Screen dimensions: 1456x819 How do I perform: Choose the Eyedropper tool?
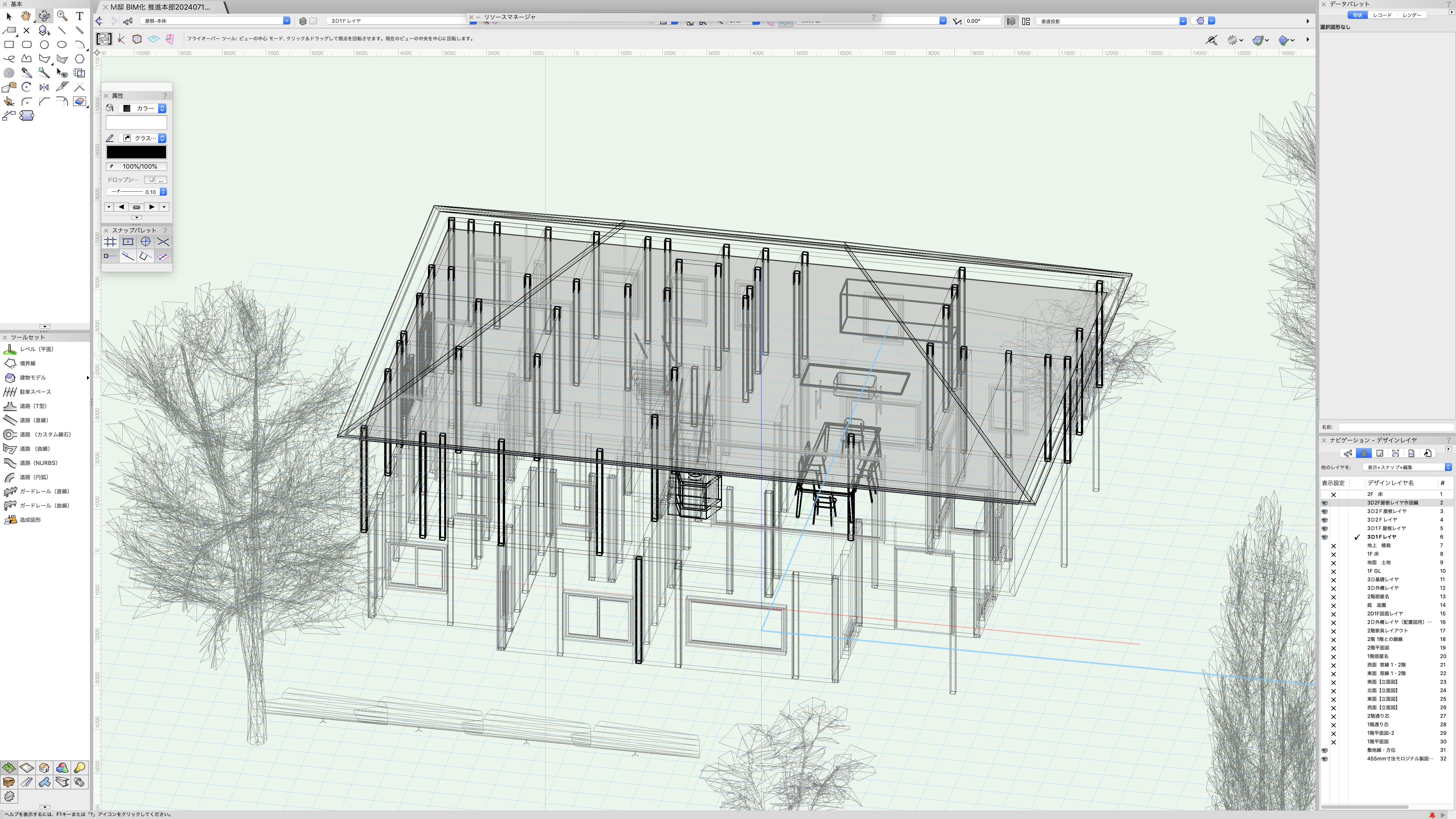point(26,72)
